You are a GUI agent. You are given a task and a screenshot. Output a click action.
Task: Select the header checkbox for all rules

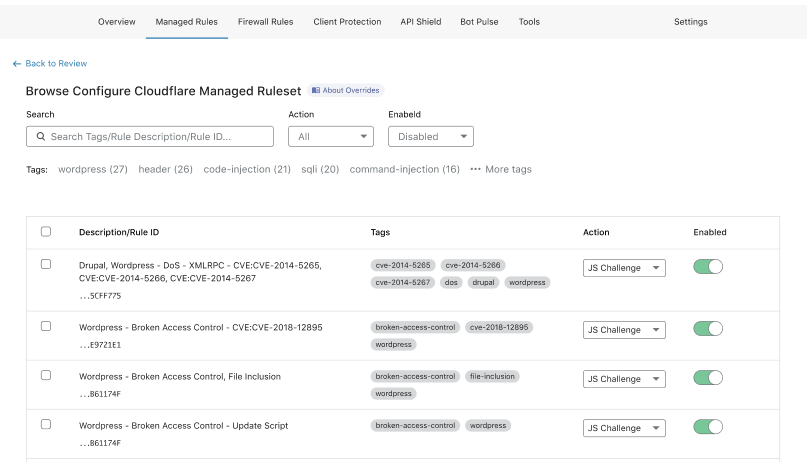(46, 232)
